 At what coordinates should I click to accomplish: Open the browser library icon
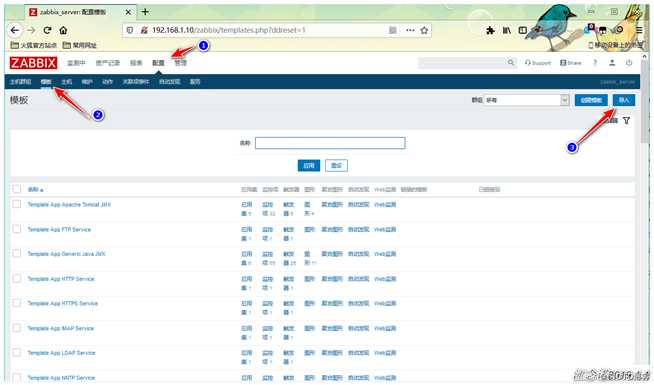pos(507,30)
